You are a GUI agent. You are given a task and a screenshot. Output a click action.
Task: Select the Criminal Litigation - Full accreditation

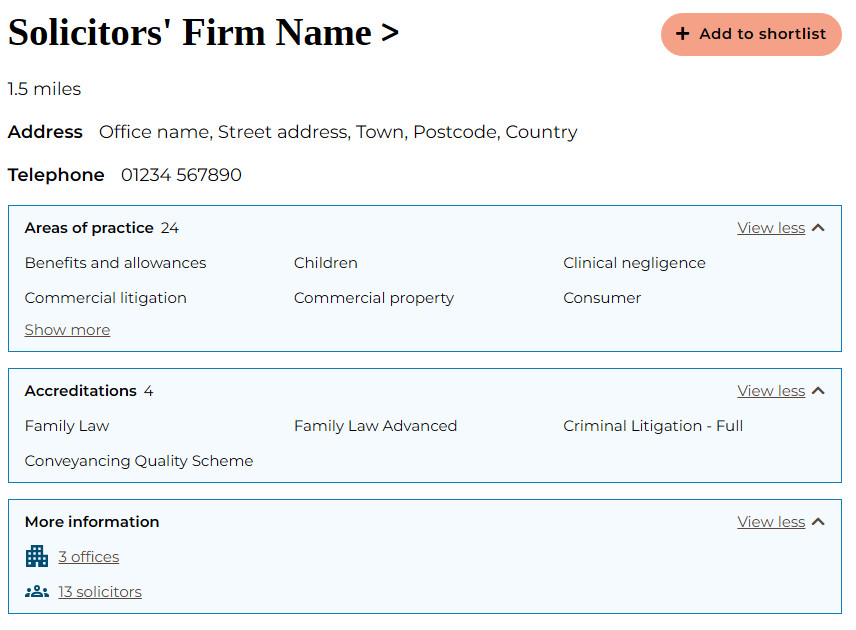tap(653, 425)
